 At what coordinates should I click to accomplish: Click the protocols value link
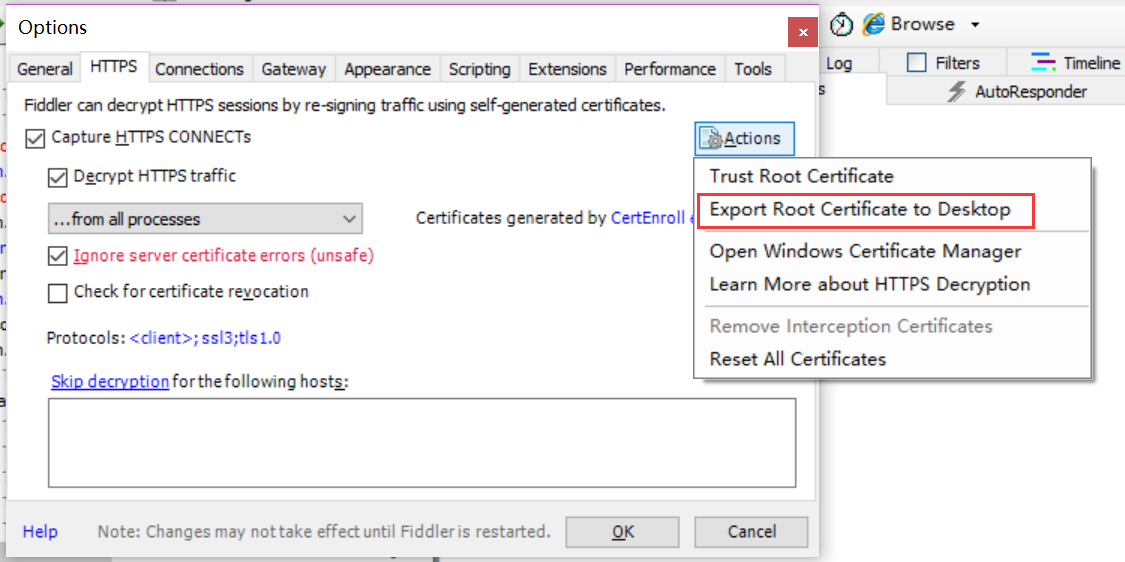[205, 337]
